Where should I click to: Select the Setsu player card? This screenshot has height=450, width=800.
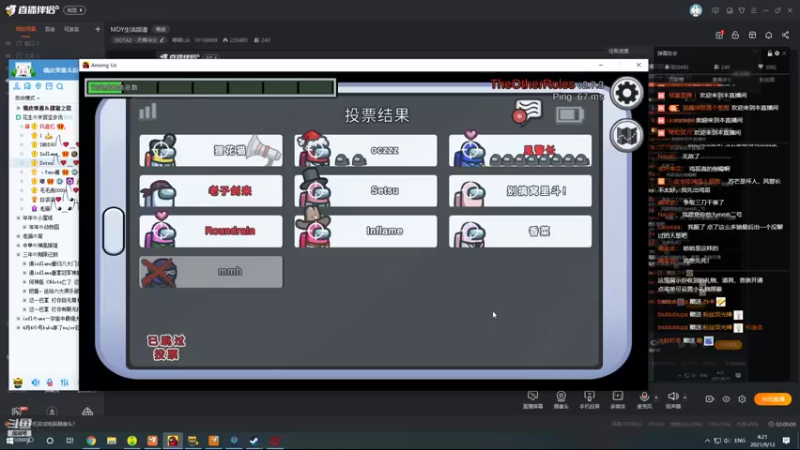tap(366, 191)
